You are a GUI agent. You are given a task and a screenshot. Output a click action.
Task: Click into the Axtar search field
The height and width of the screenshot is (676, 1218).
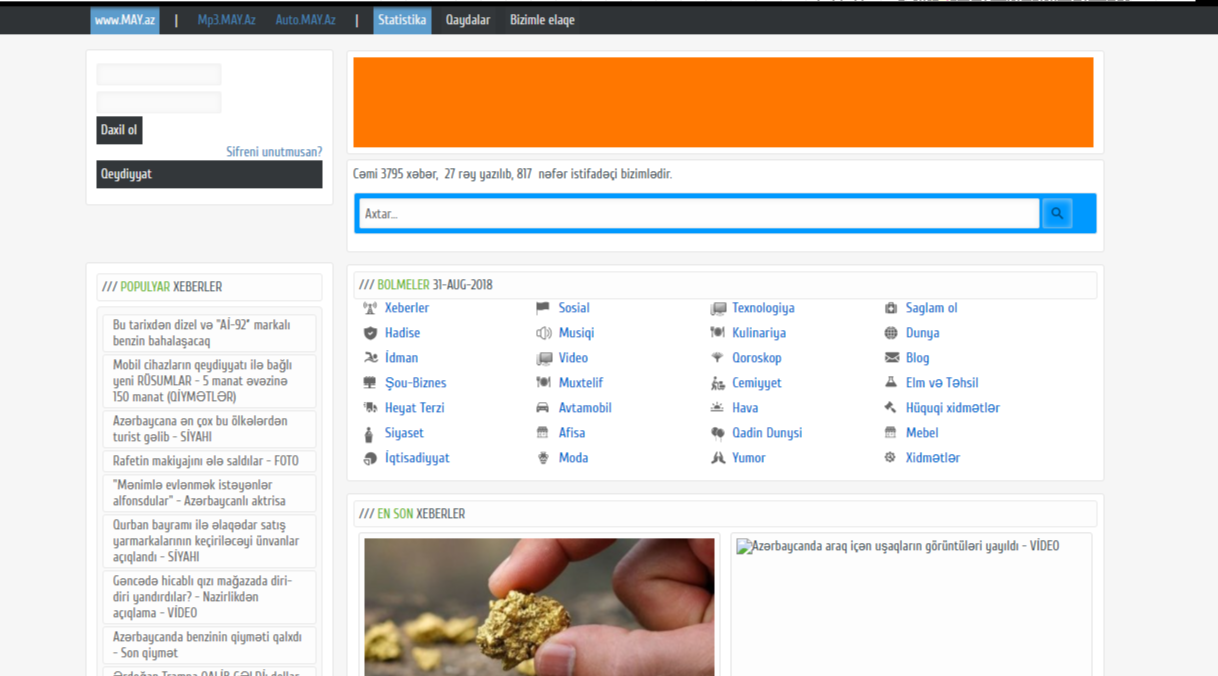pyautogui.click(x=698, y=213)
